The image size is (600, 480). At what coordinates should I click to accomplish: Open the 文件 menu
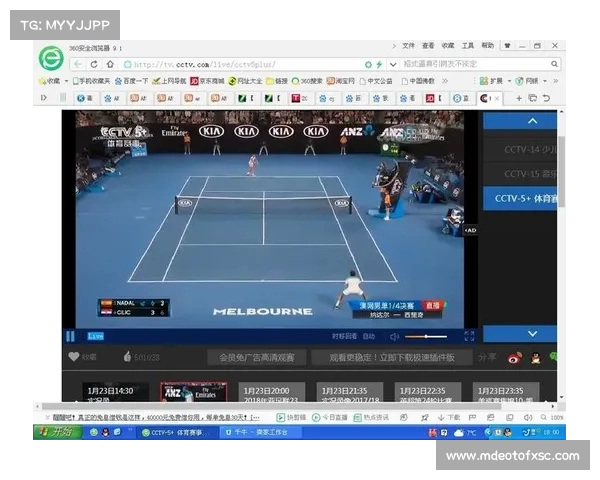pyautogui.click(x=408, y=46)
